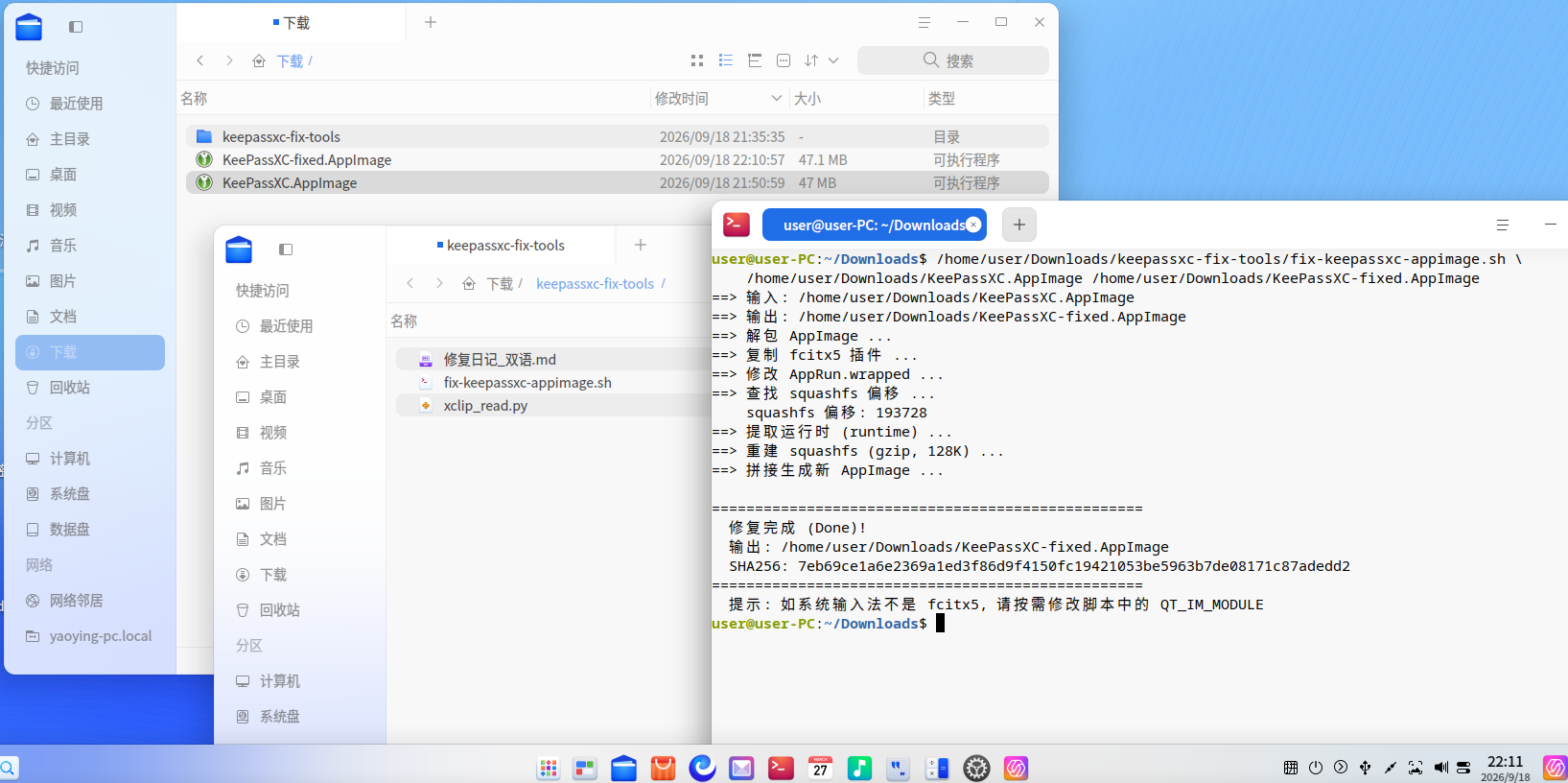Image resolution: width=1568 pixels, height=783 pixels.
Task: Open 图片 in the 下载 window sidebar
Action: point(90,281)
